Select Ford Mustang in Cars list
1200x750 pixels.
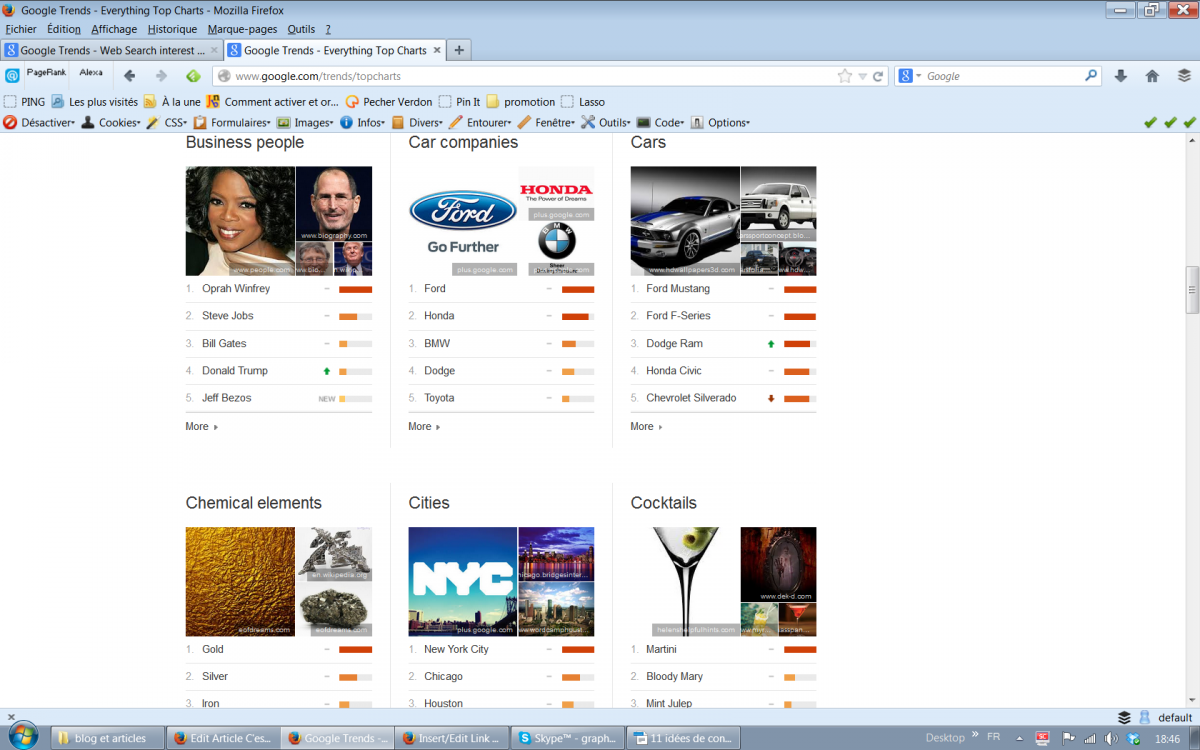[678, 289]
